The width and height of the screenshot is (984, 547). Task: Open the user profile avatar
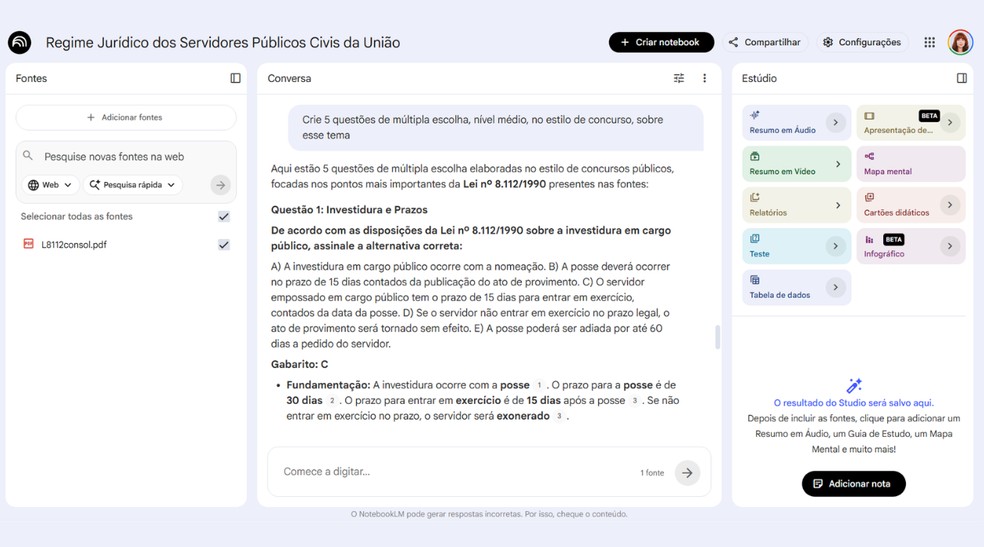click(960, 42)
